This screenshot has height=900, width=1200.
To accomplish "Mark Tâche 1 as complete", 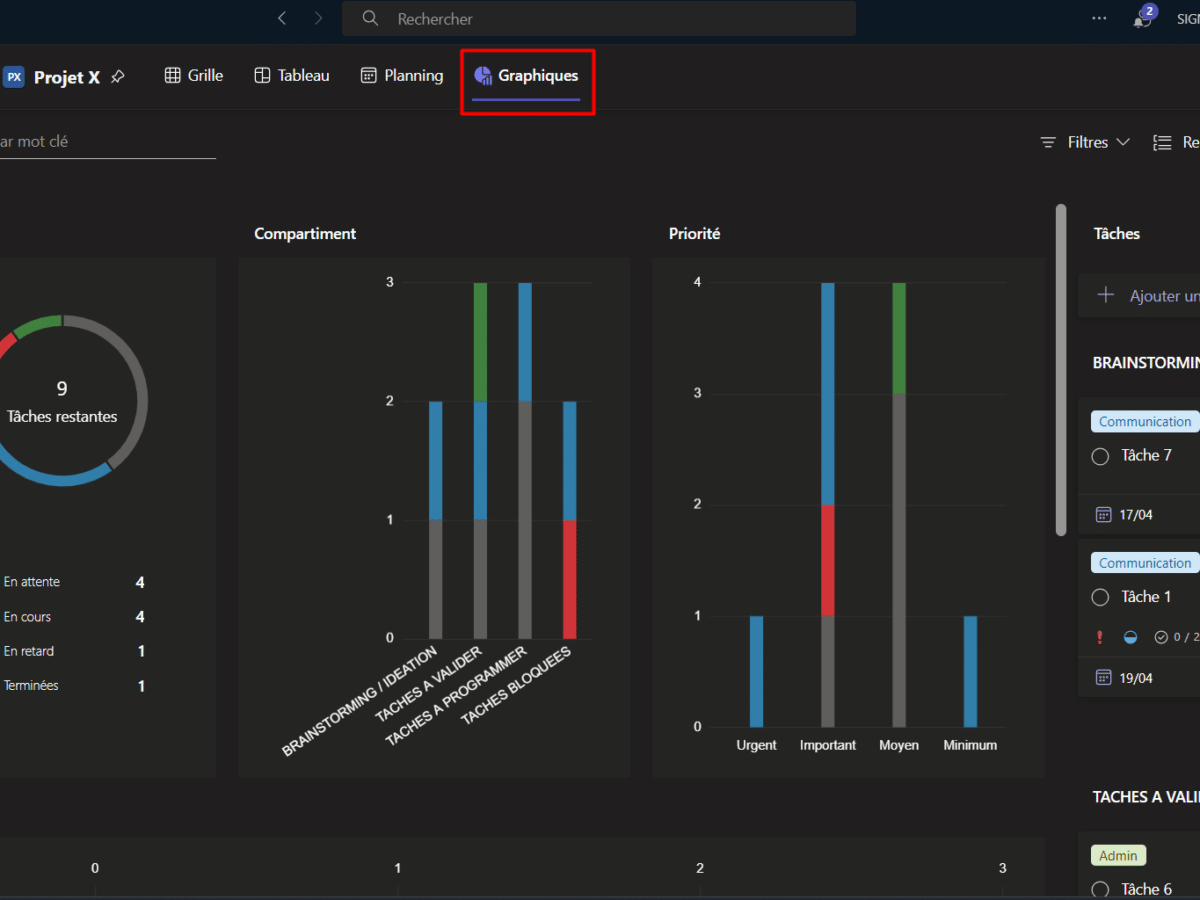I will coord(1100,597).
